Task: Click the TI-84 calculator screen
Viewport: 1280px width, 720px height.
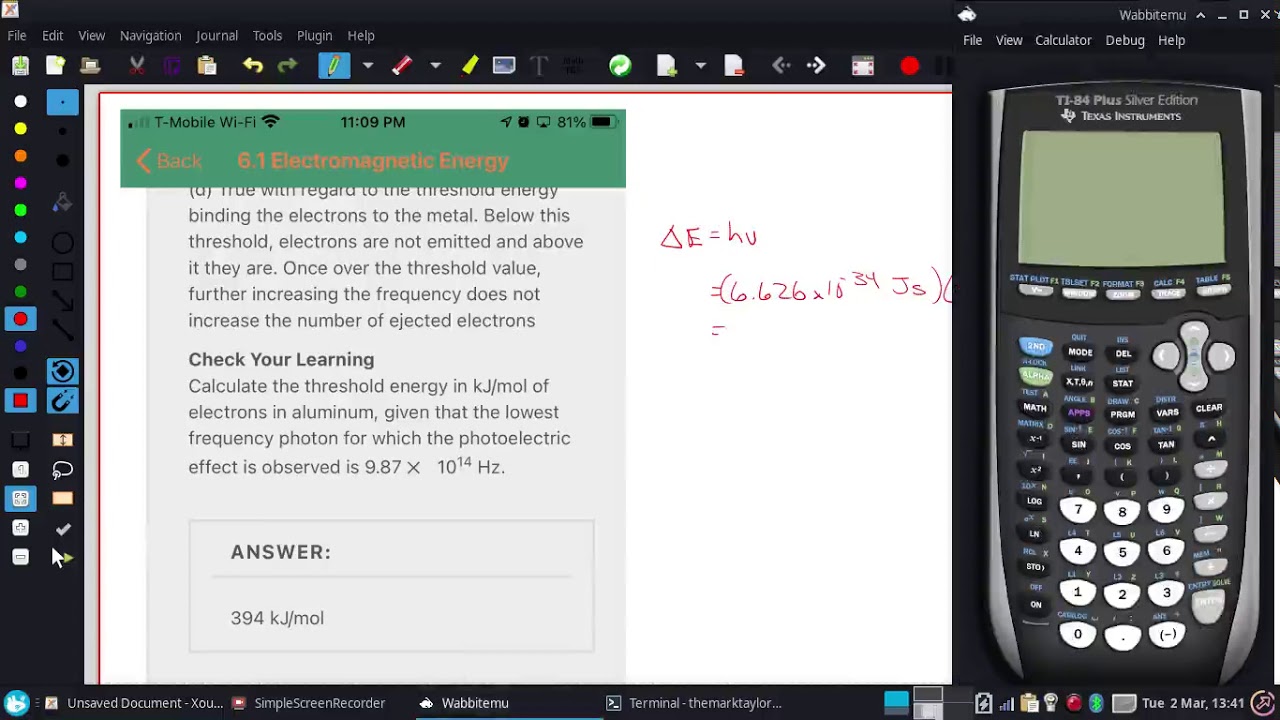Action: (x=1121, y=198)
